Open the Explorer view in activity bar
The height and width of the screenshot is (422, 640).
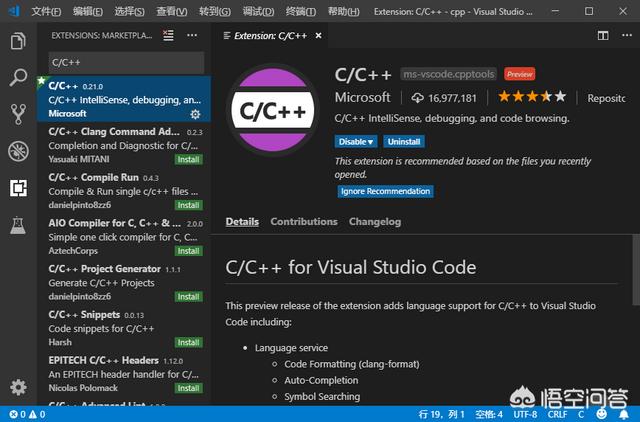[18, 41]
